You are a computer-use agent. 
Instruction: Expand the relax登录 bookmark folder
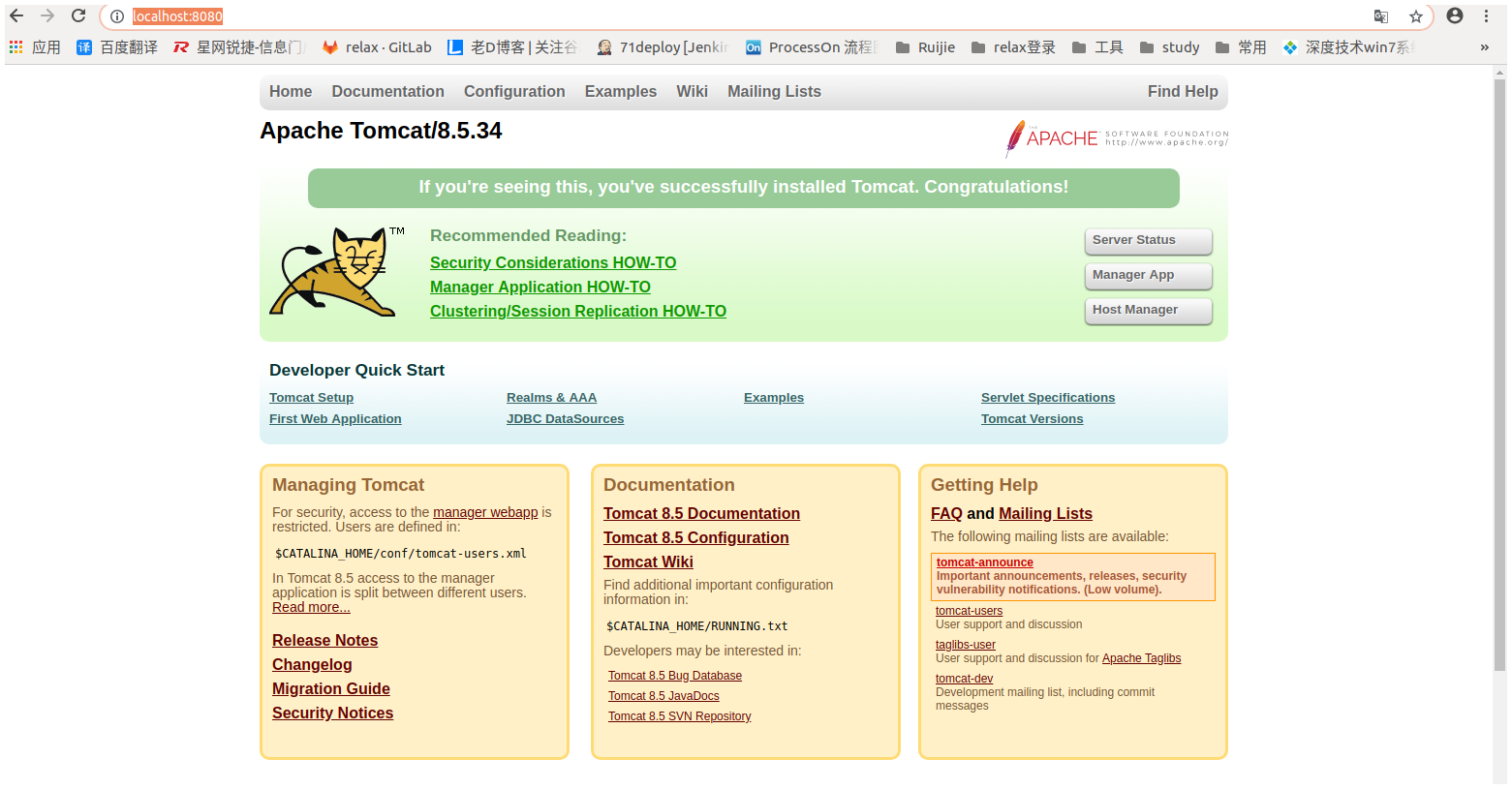point(1013,47)
